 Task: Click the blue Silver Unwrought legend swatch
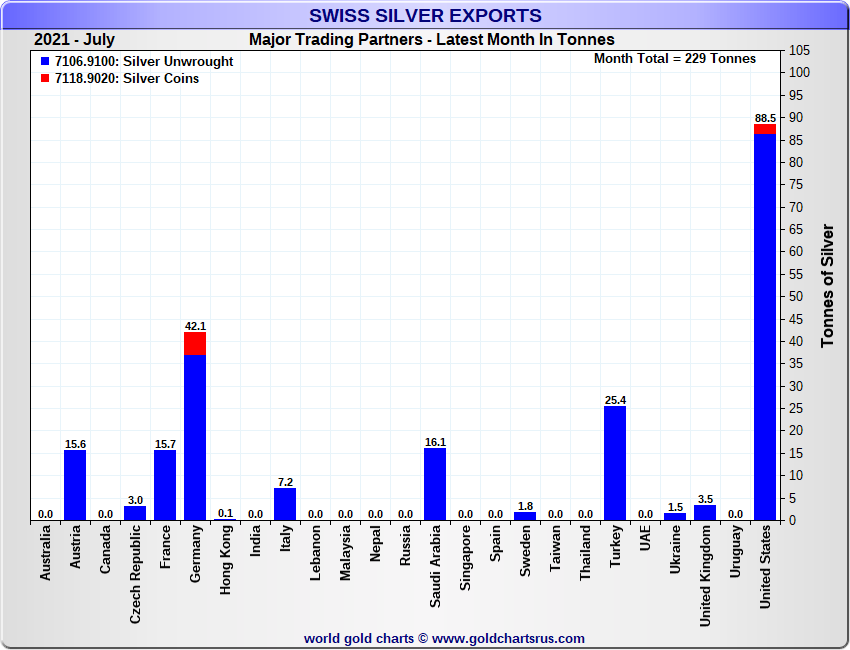45,62
